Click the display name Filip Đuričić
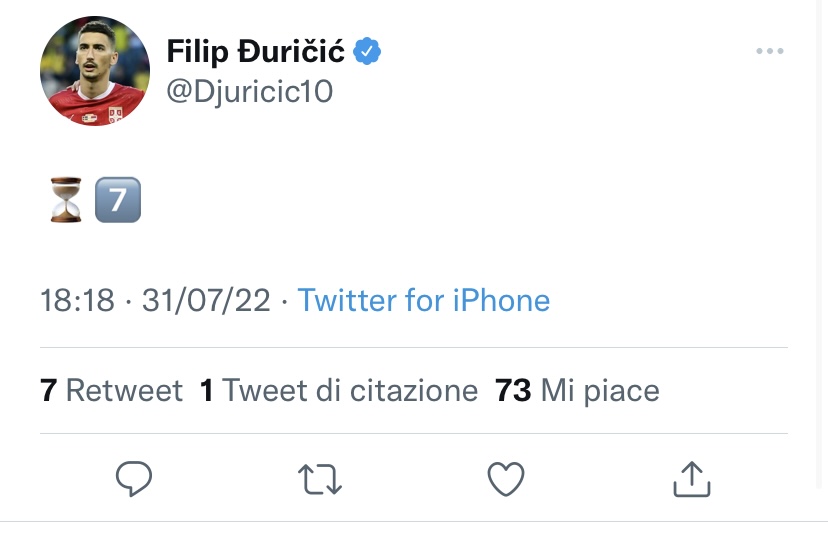Image resolution: width=828 pixels, height=539 pixels. (255, 52)
